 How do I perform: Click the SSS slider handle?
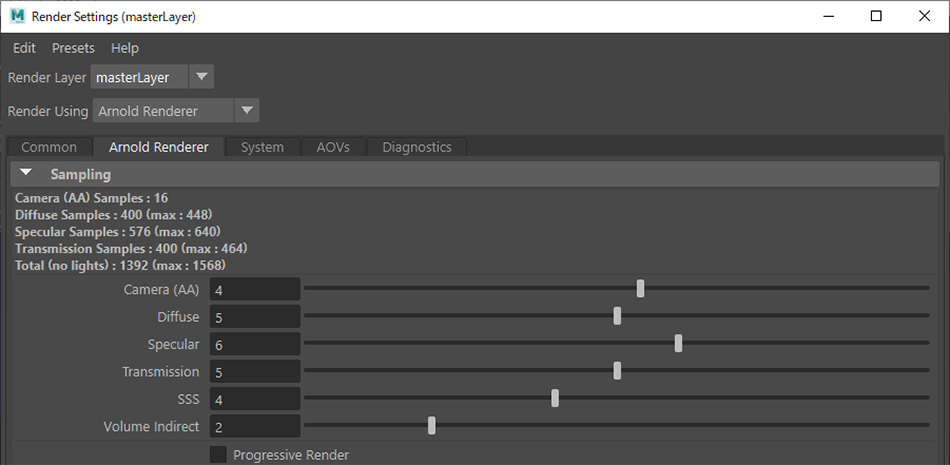(x=555, y=398)
